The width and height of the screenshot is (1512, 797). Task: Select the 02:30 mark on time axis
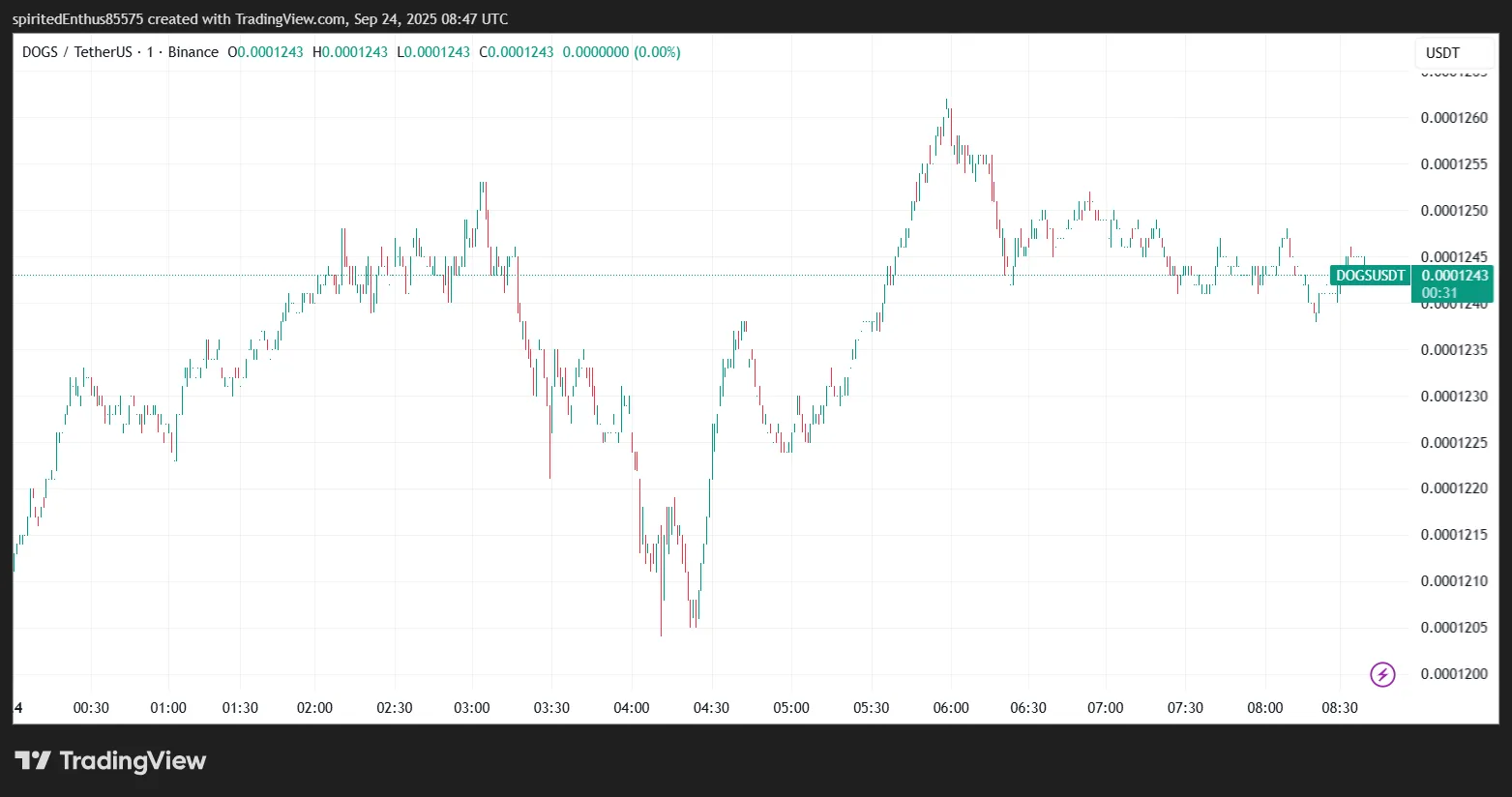(394, 708)
